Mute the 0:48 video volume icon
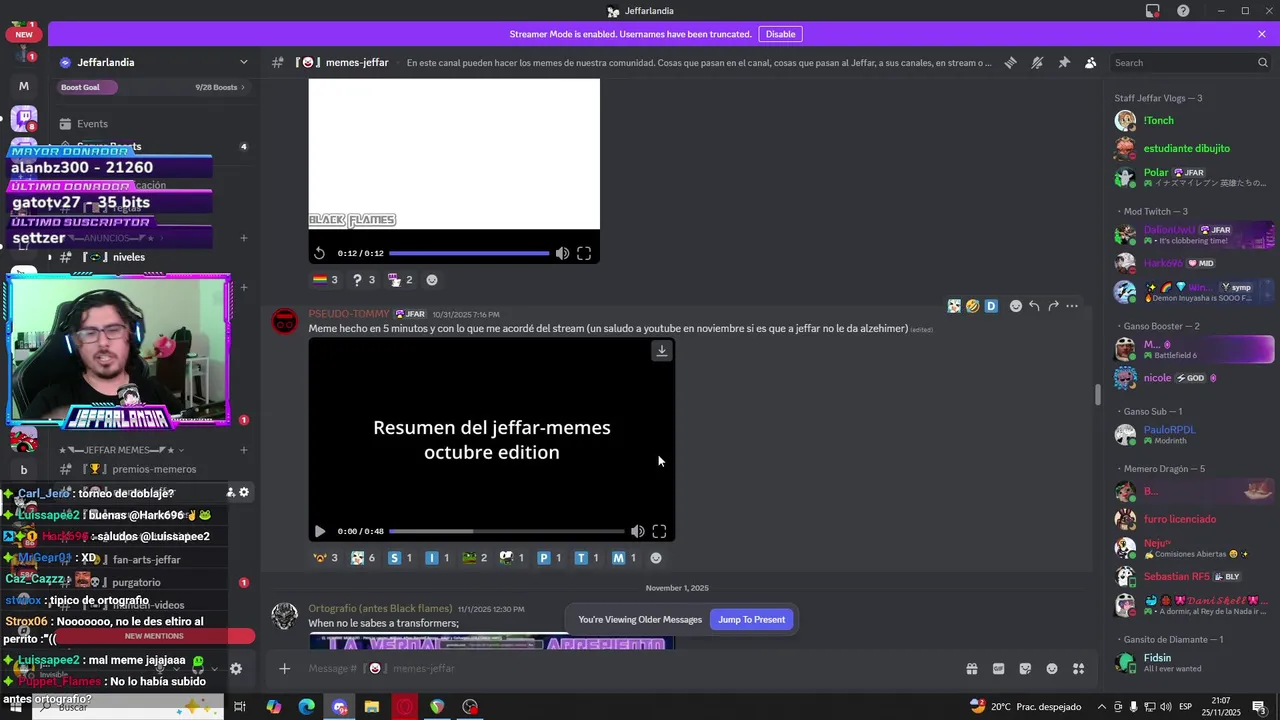 click(x=637, y=532)
